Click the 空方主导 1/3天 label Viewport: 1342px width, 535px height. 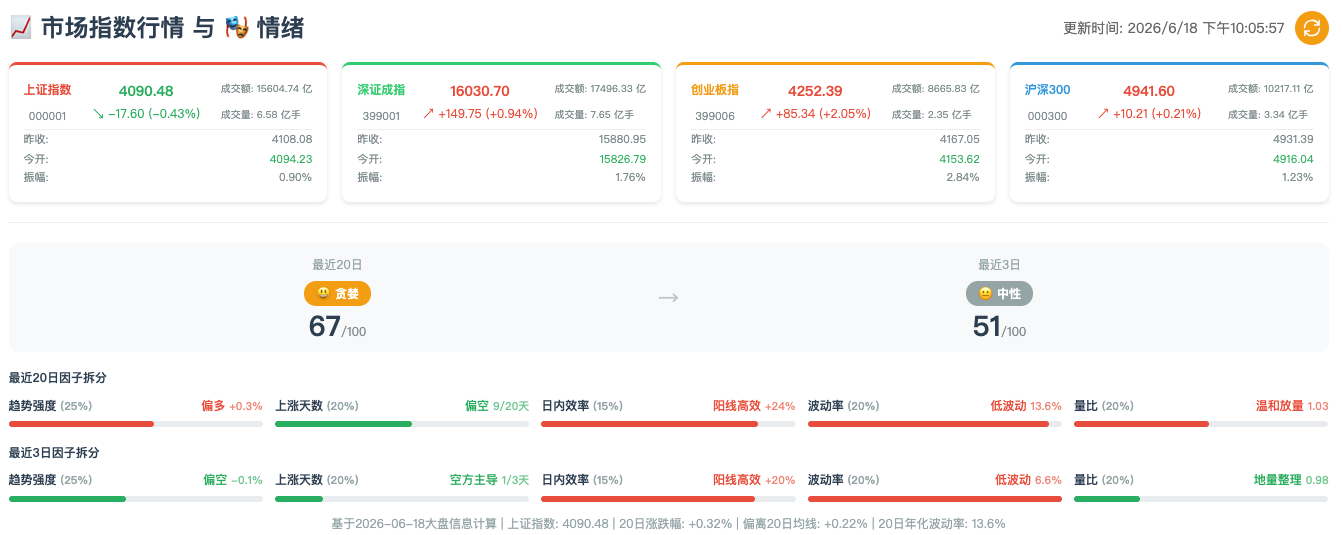coord(489,480)
